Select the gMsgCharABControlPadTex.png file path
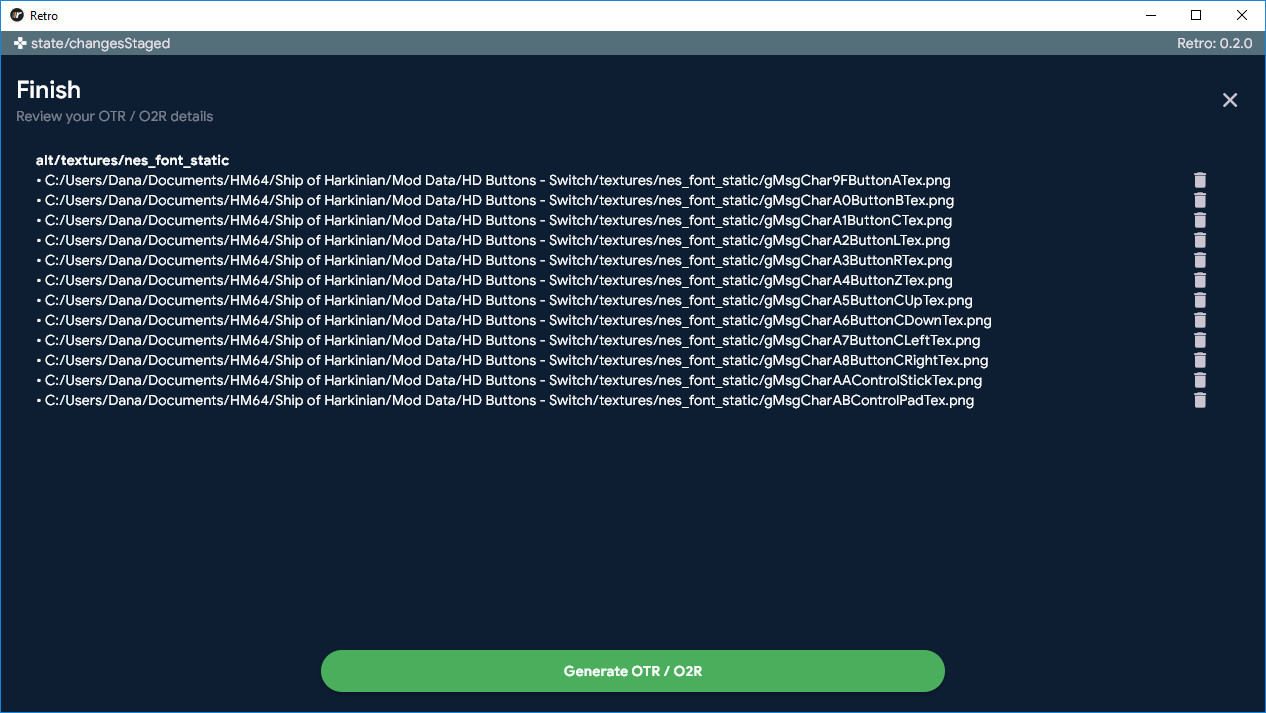This screenshot has width=1266, height=713. (510, 400)
